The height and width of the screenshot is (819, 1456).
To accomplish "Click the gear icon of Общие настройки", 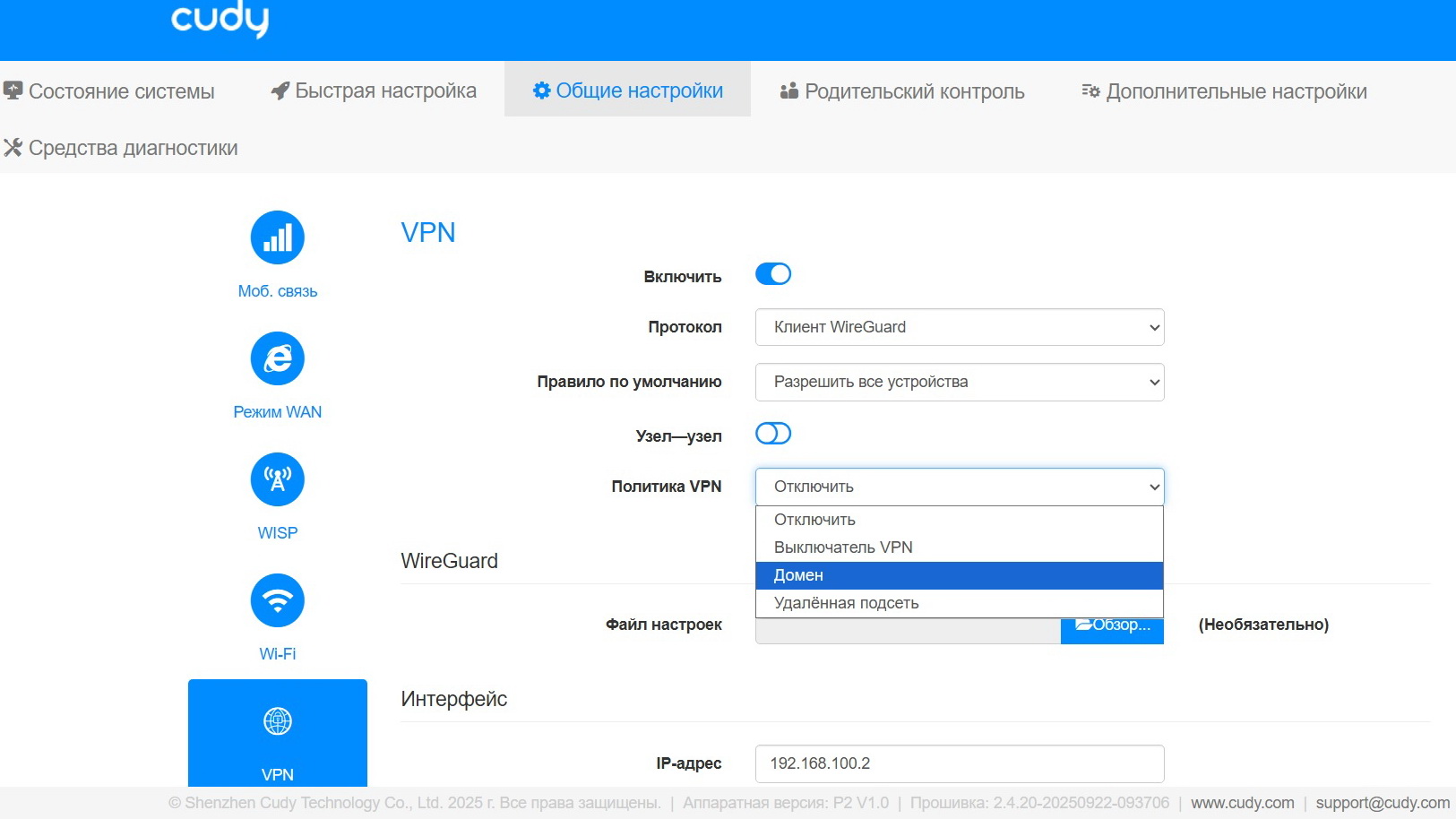I will coord(541,91).
